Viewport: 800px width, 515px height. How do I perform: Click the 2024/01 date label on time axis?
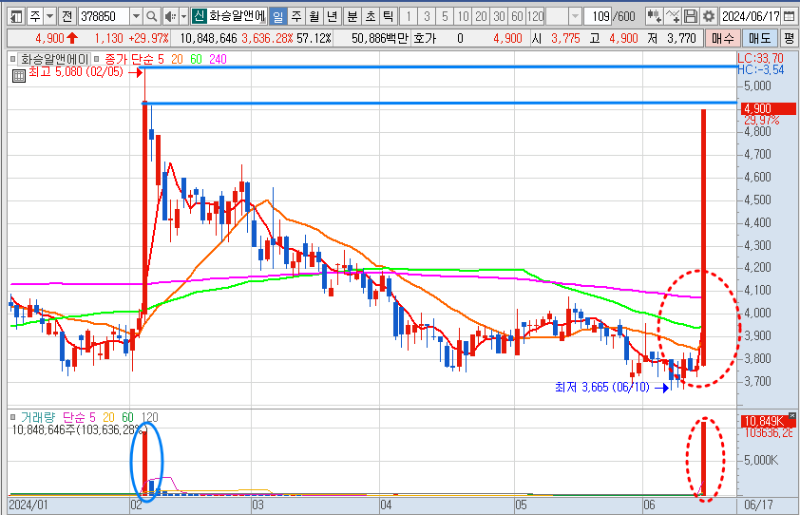pyautogui.click(x=29, y=505)
